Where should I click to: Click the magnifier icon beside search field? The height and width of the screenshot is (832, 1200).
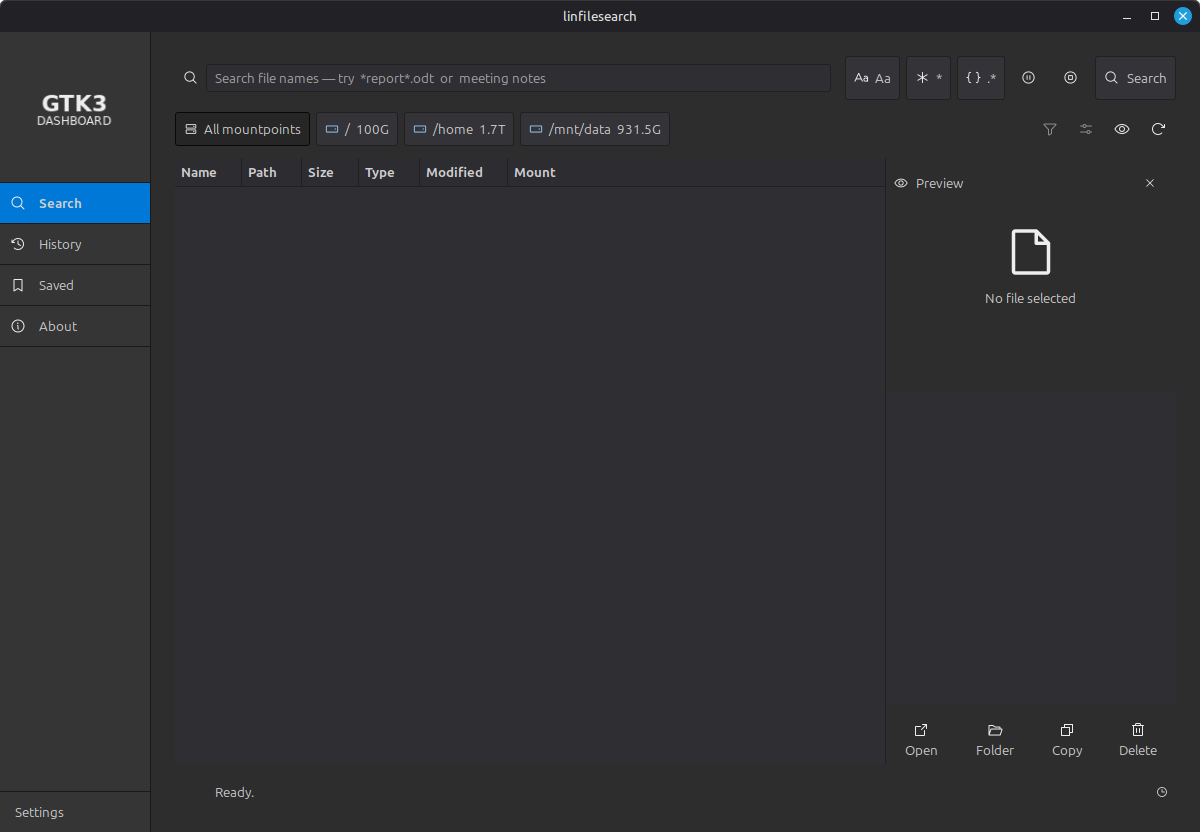point(190,78)
